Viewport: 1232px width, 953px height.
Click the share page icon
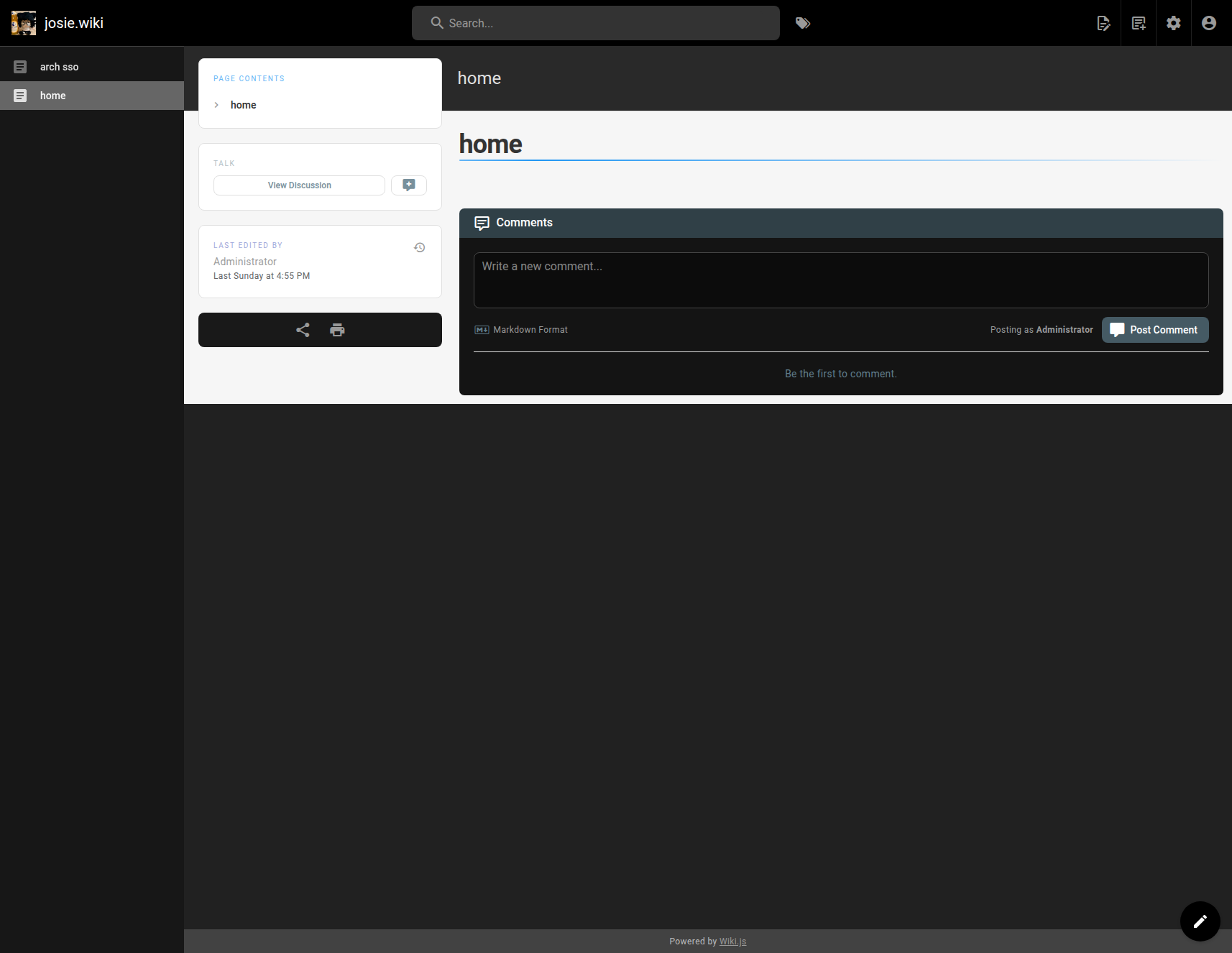point(303,330)
